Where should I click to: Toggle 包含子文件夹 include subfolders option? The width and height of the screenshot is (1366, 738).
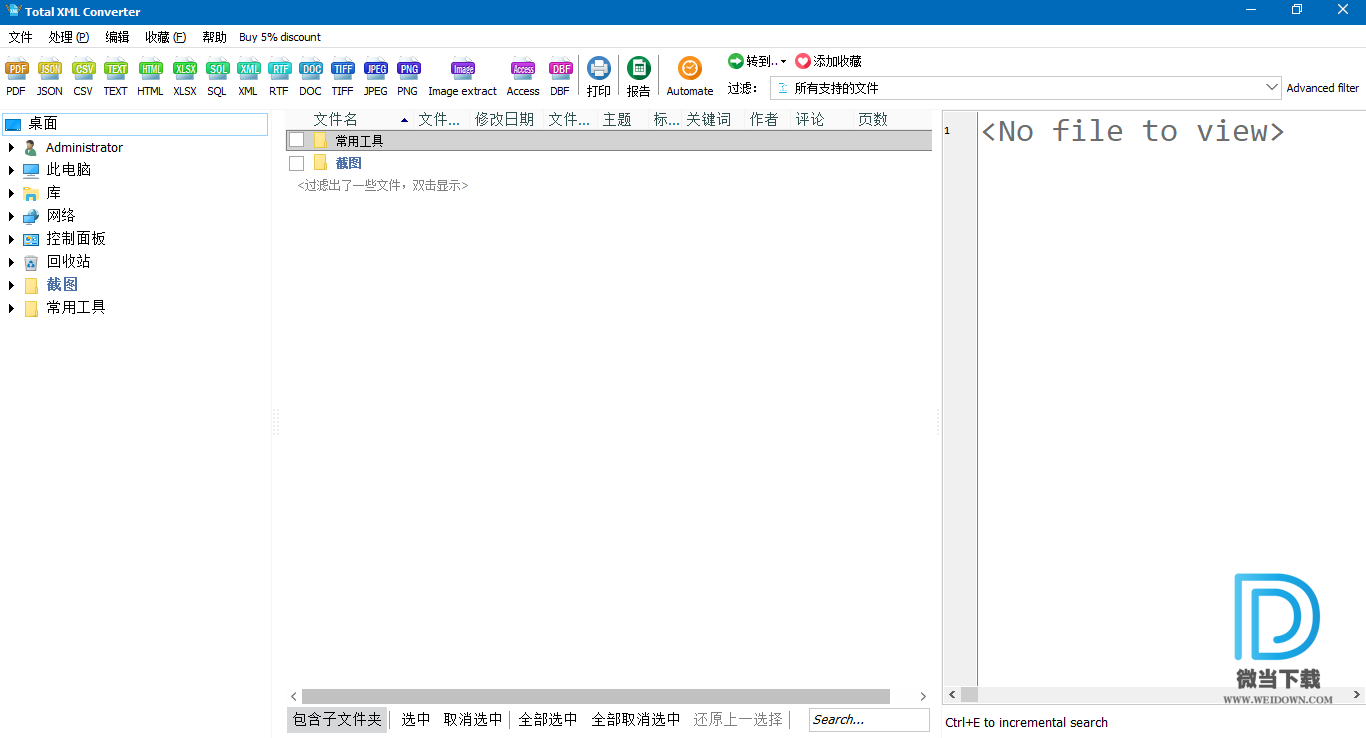(337, 719)
